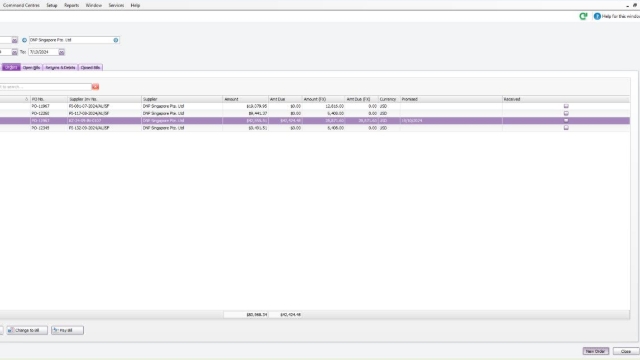Image resolution: width=640 pixels, height=360 pixels.
Task: Sort by Received column header
Action: pyautogui.click(x=566, y=99)
